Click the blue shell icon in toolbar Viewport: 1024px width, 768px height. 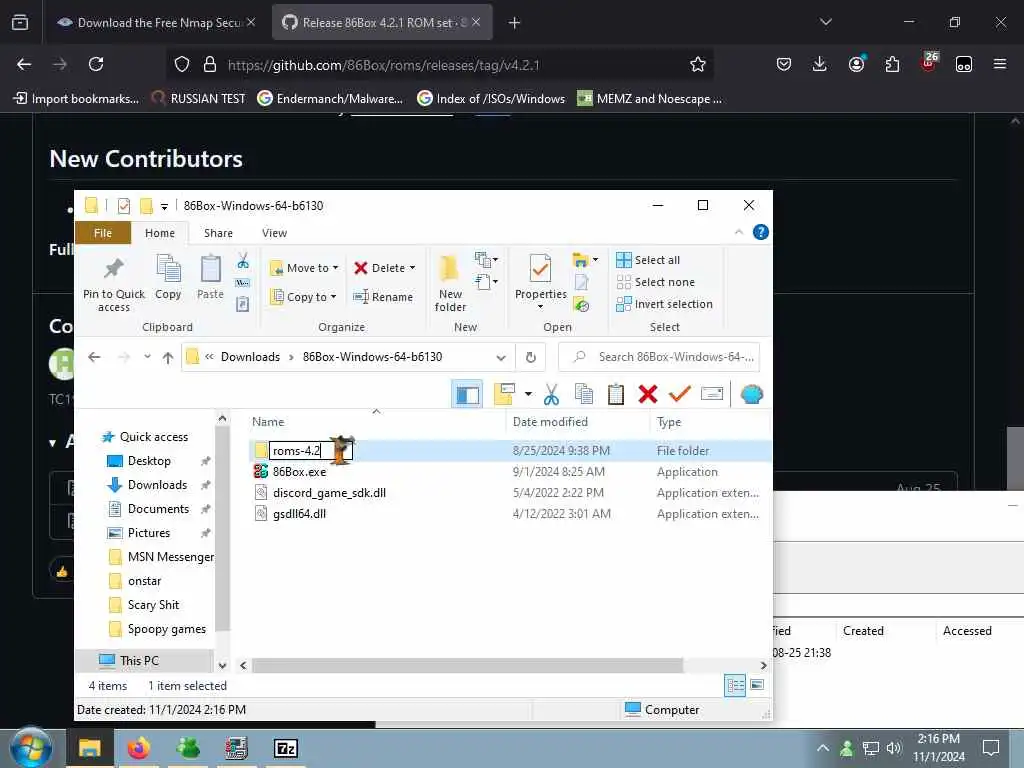click(752, 394)
